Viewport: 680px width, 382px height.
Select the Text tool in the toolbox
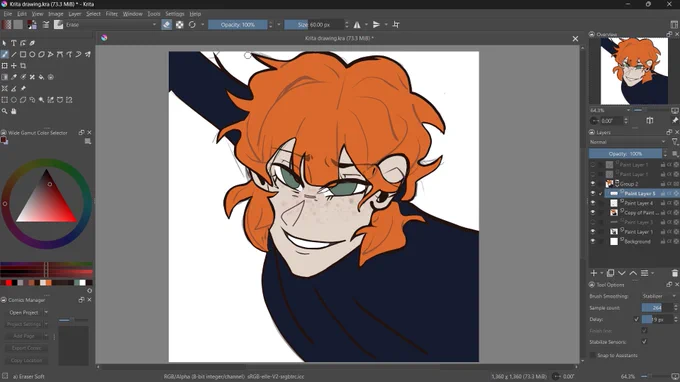(13, 43)
